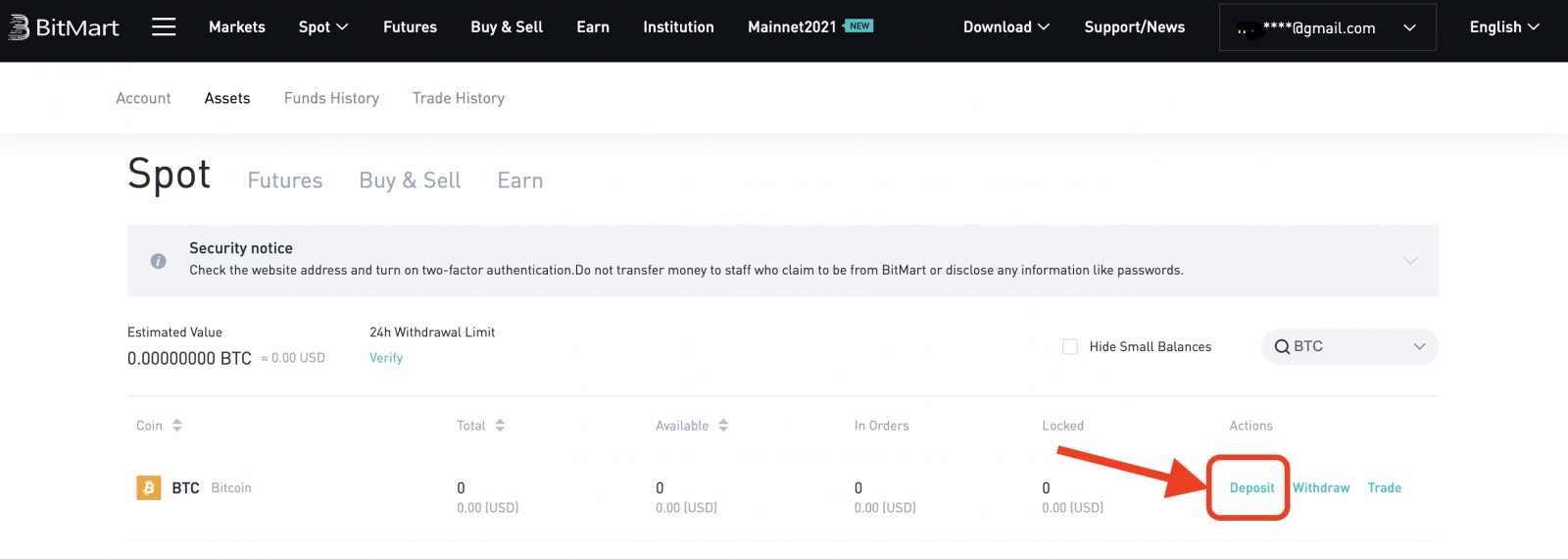Sort the table by Coin column
Screen dimensions: 1568x559
(x=176, y=426)
